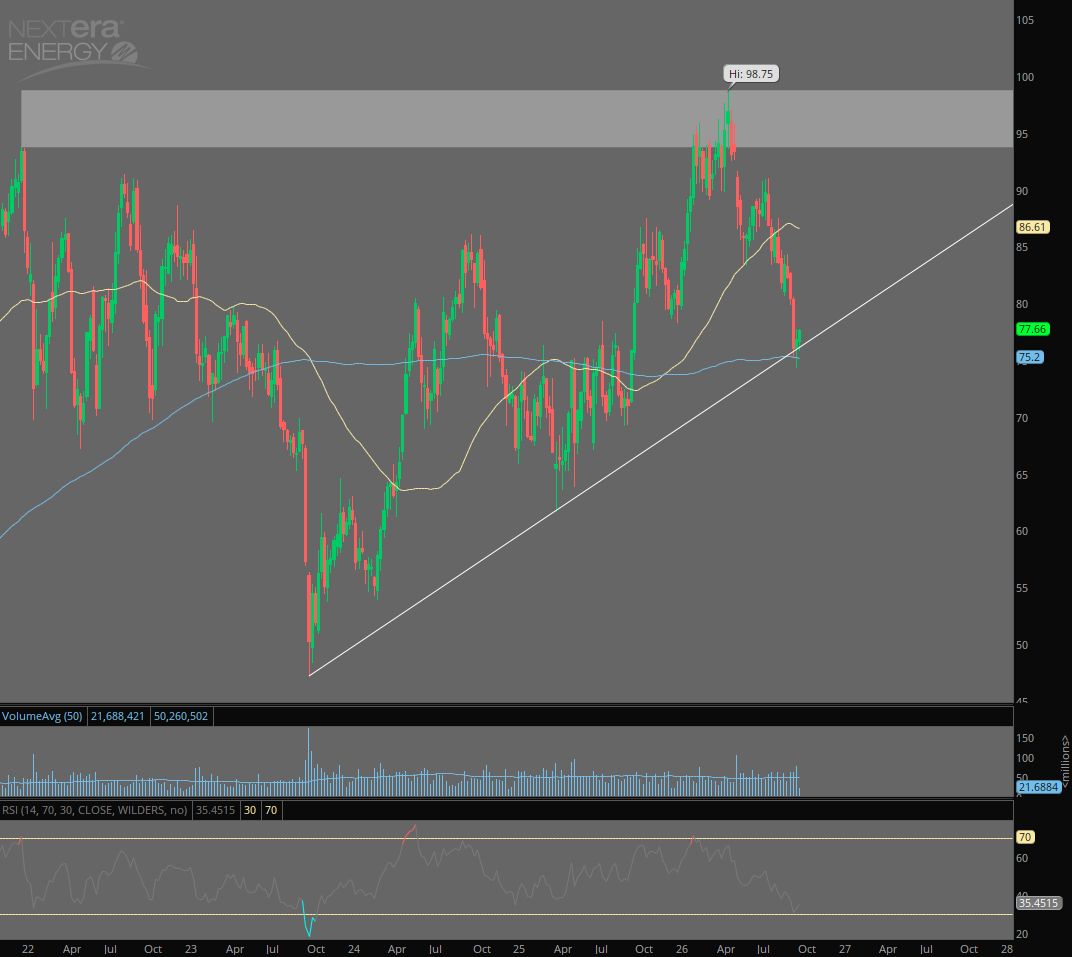Viewport: 1072px width, 957px height.
Task: Select the white rising trendline
Action: tap(661, 440)
